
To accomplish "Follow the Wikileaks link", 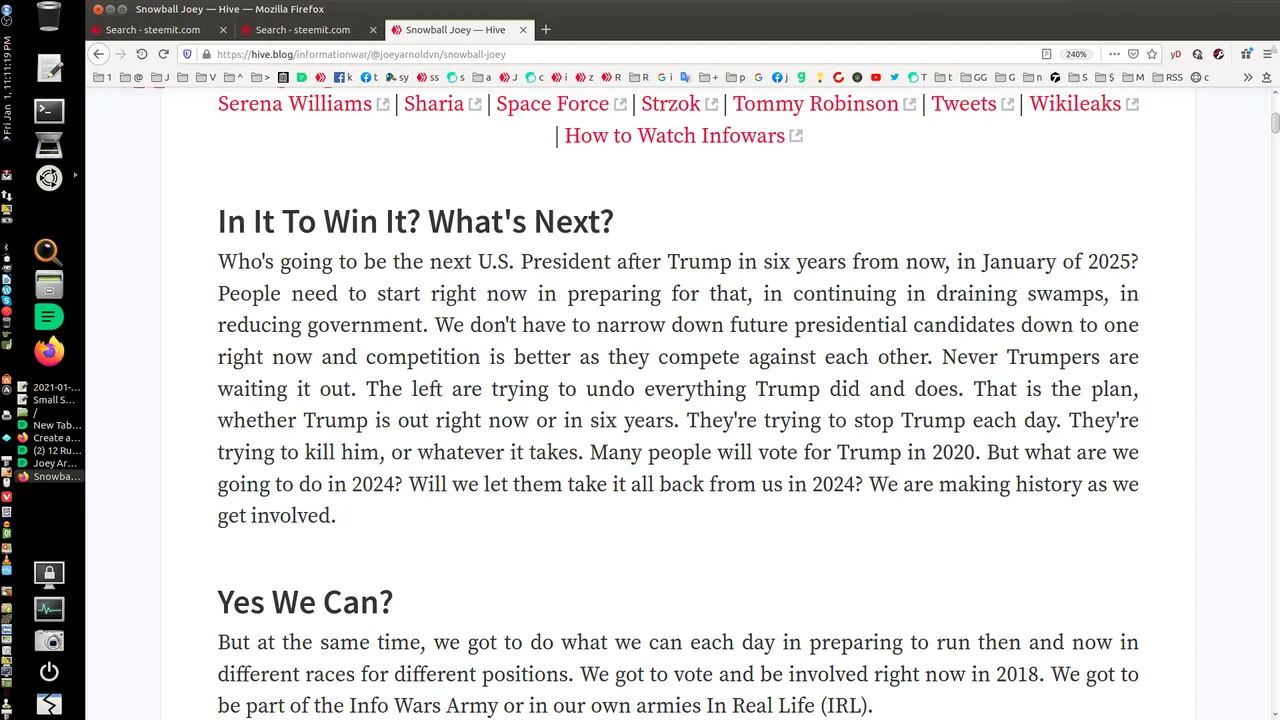I will 1075,104.
